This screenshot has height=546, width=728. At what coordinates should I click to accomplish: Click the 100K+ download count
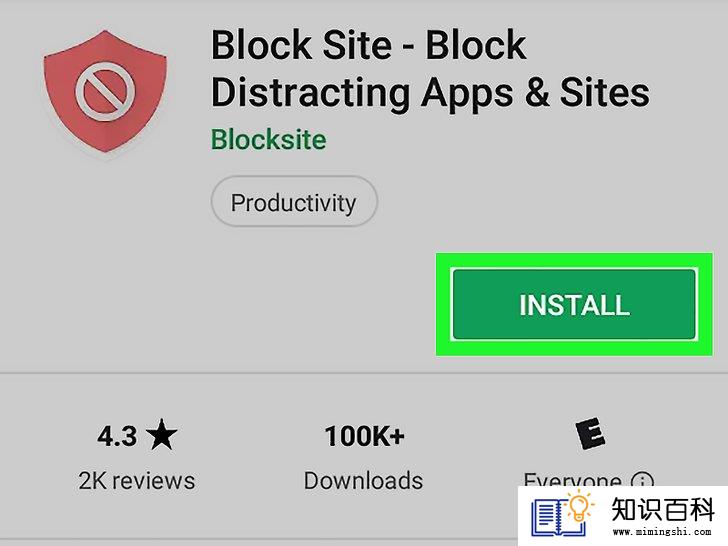(364, 436)
